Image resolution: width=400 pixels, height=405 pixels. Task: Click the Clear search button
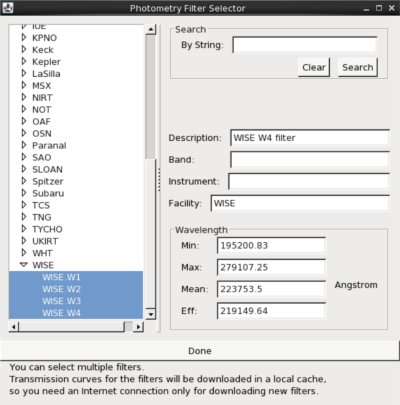click(314, 67)
